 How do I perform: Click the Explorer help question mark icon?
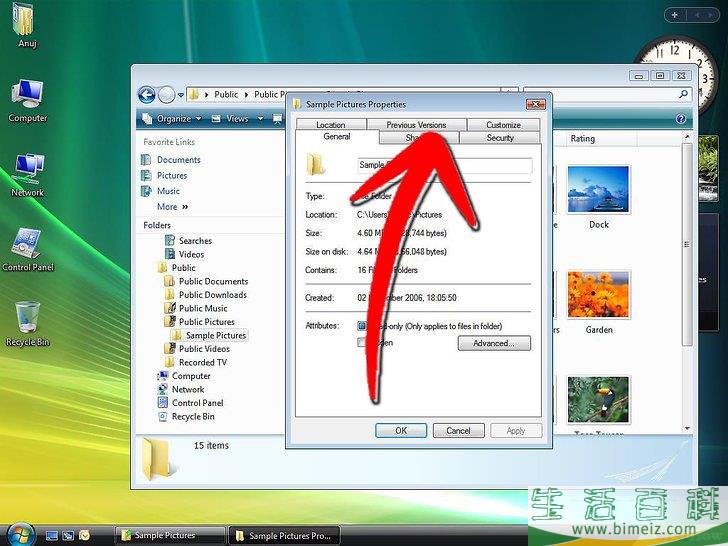pos(681,119)
